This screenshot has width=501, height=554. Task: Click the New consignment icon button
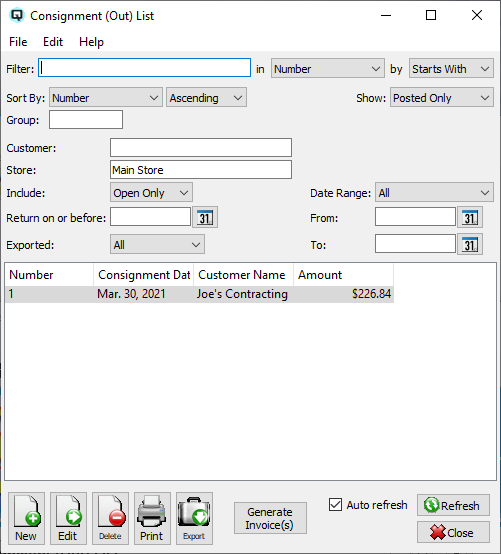click(26, 518)
